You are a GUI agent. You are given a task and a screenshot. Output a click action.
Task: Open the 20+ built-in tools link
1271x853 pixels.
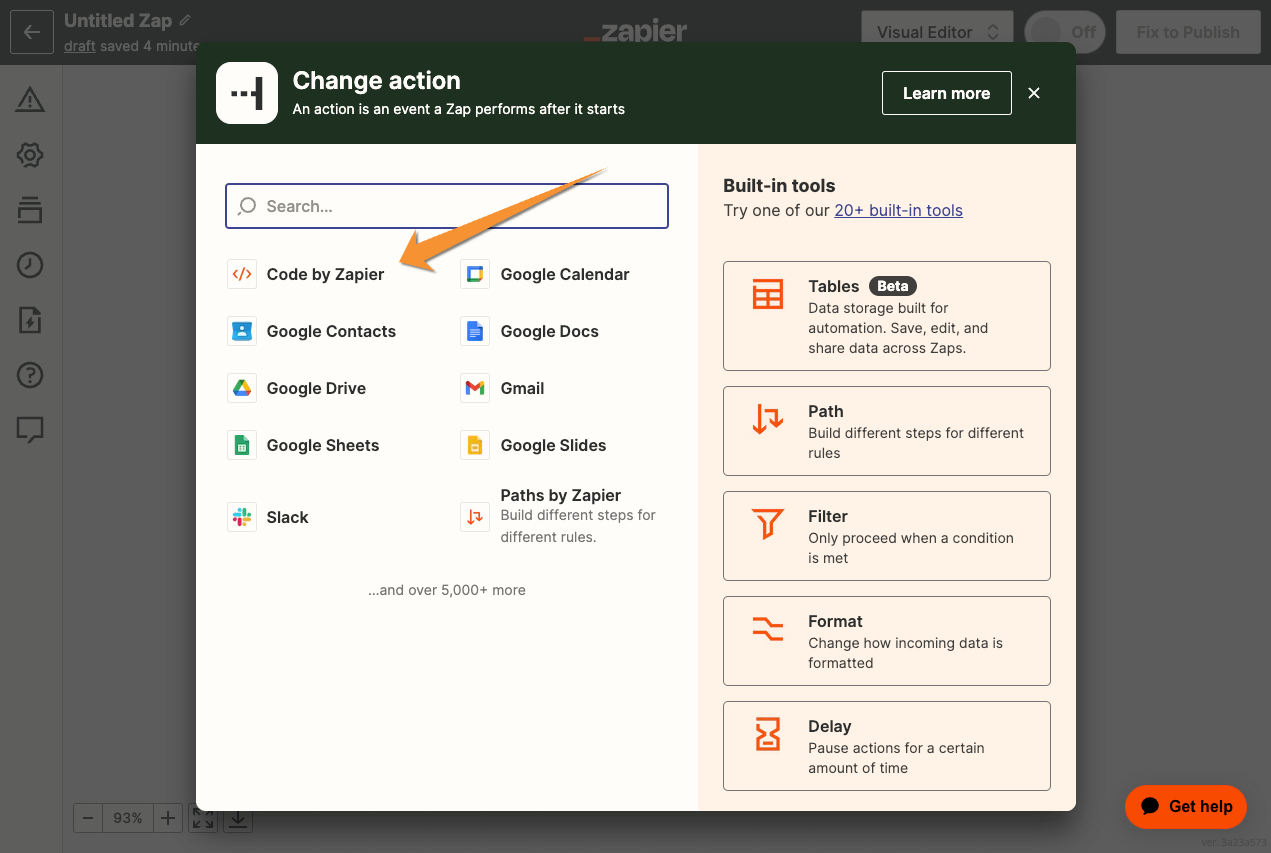pos(899,210)
